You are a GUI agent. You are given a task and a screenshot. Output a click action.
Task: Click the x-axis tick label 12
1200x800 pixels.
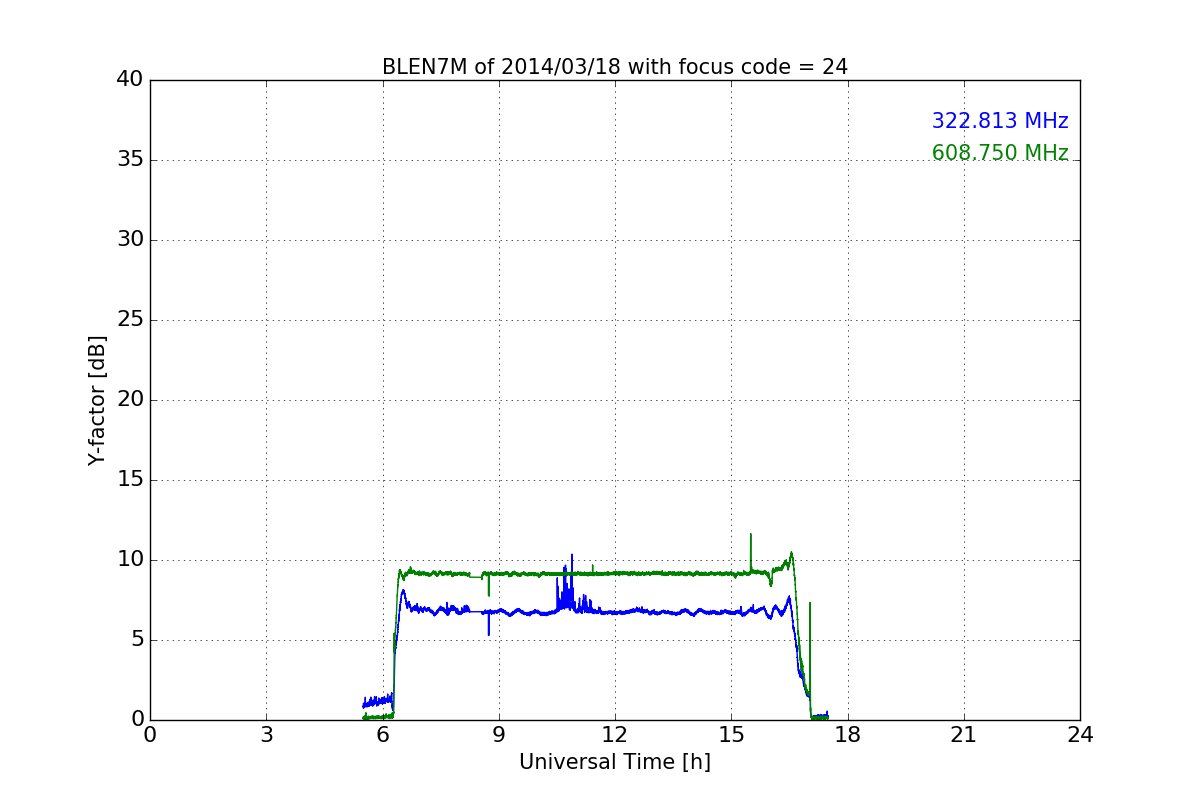point(615,735)
